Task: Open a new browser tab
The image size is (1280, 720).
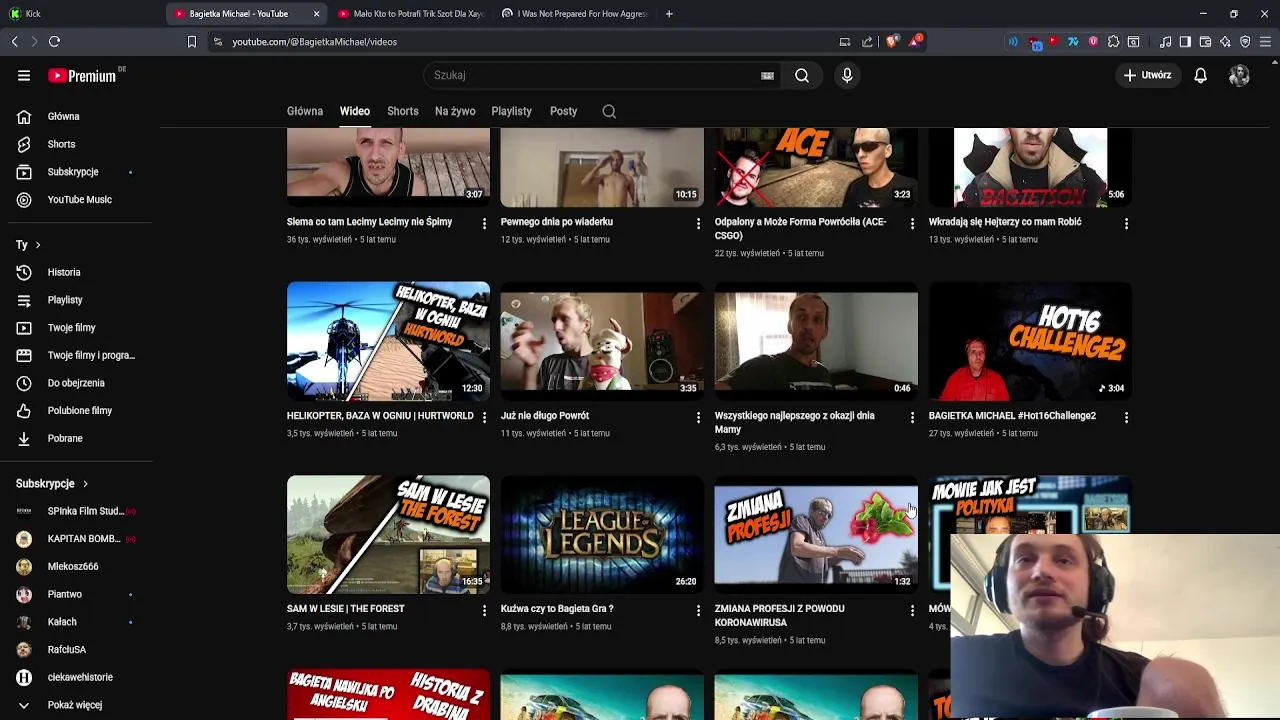Action: pos(669,14)
